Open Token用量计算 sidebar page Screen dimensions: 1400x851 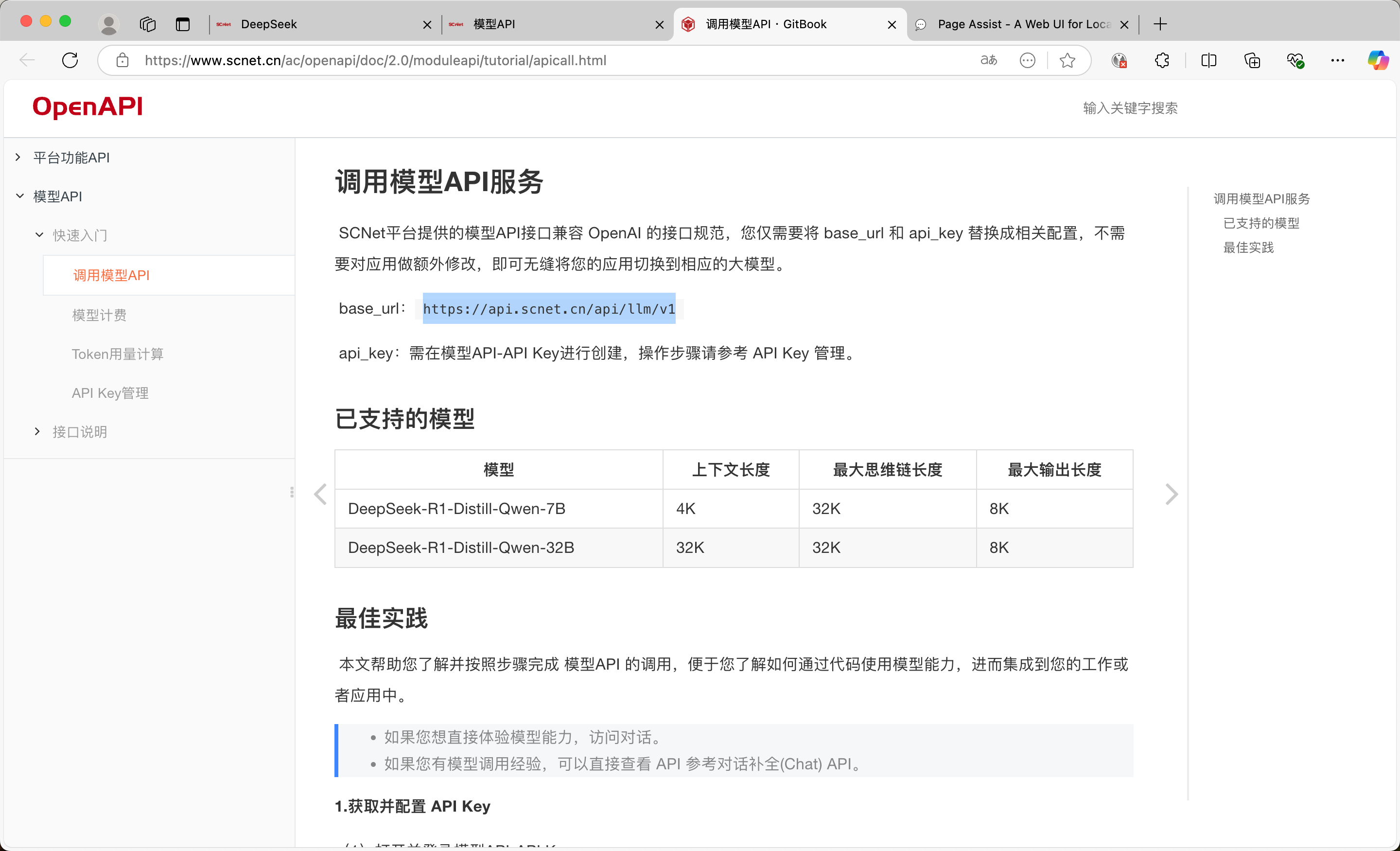118,354
